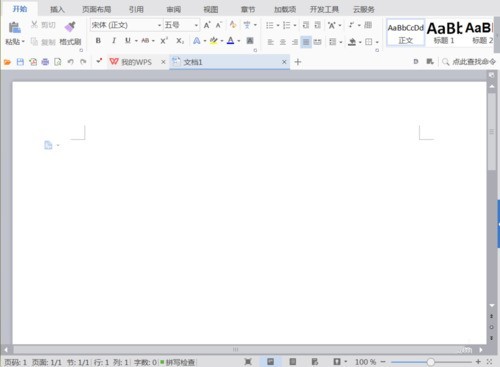
Task: Expand the Paste (粘贴) dropdown arrow
Action: [23, 42]
